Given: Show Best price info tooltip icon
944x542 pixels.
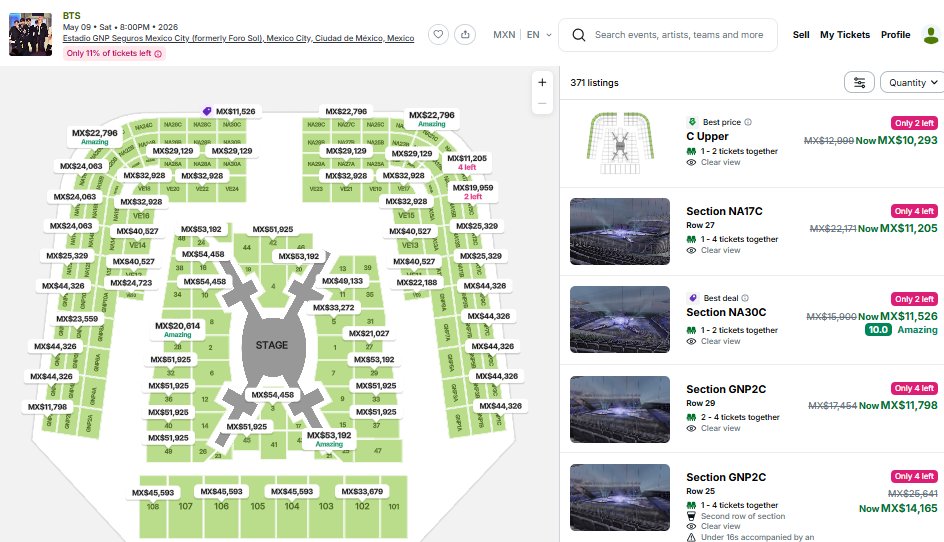Looking at the screenshot, I should pyautogui.click(x=748, y=122).
